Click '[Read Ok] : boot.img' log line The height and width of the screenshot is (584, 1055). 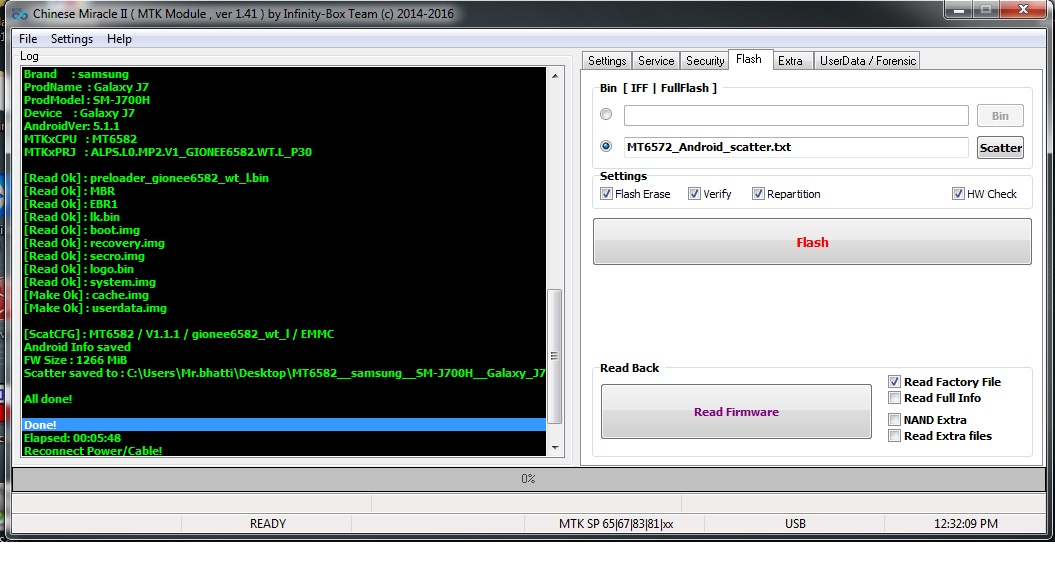pyautogui.click(x=81, y=230)
